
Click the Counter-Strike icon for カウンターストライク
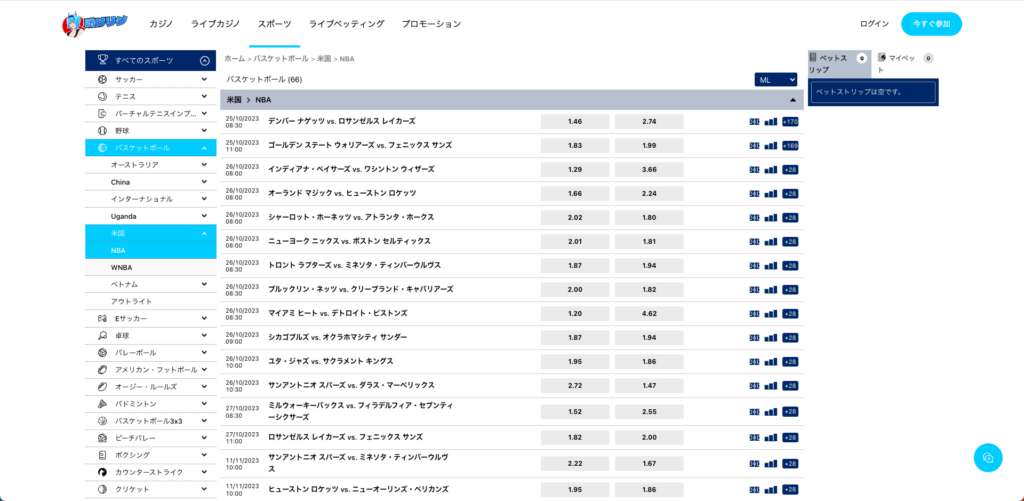103,472
